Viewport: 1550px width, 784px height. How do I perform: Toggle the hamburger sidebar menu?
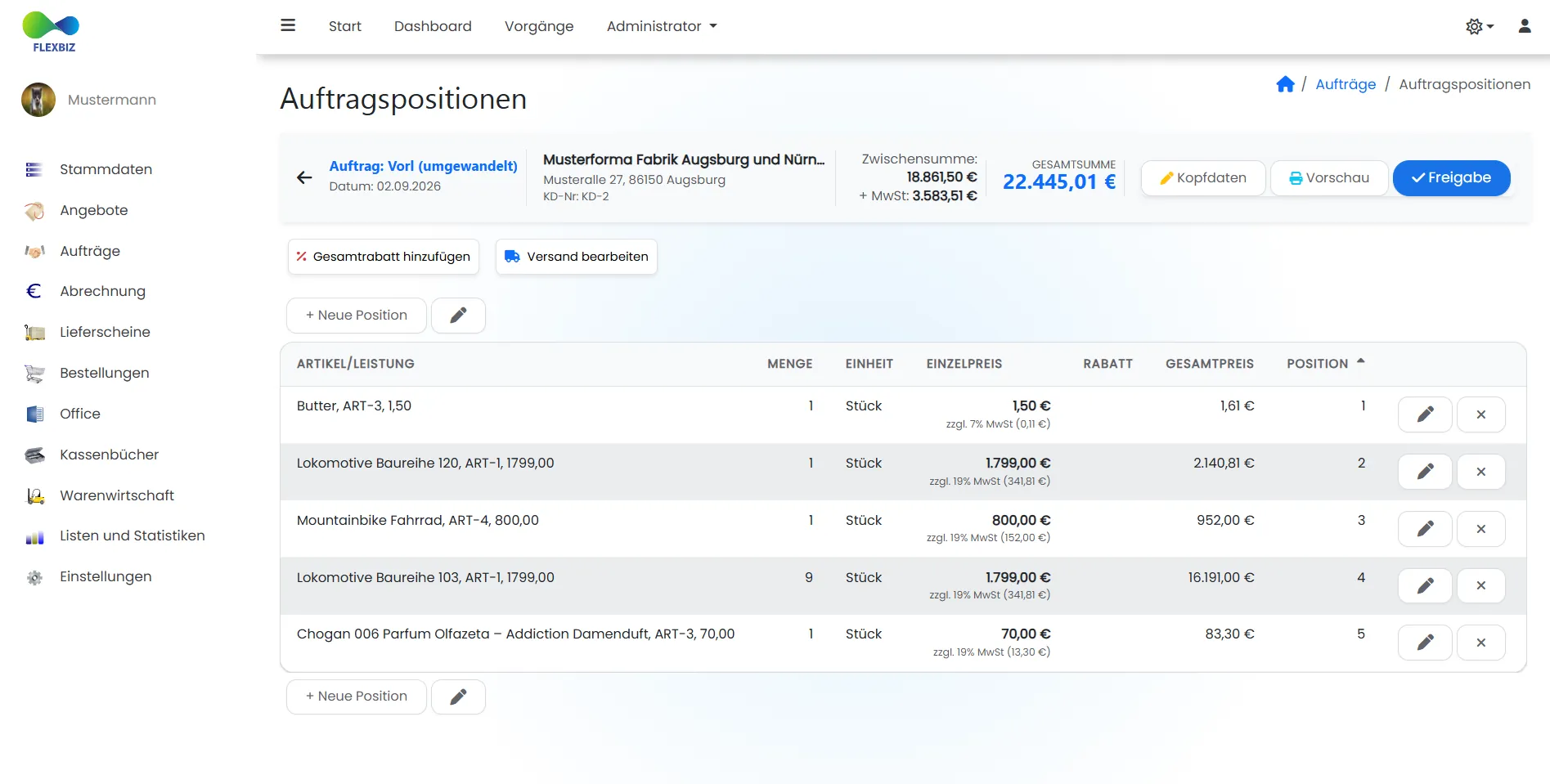coord(288,25)
